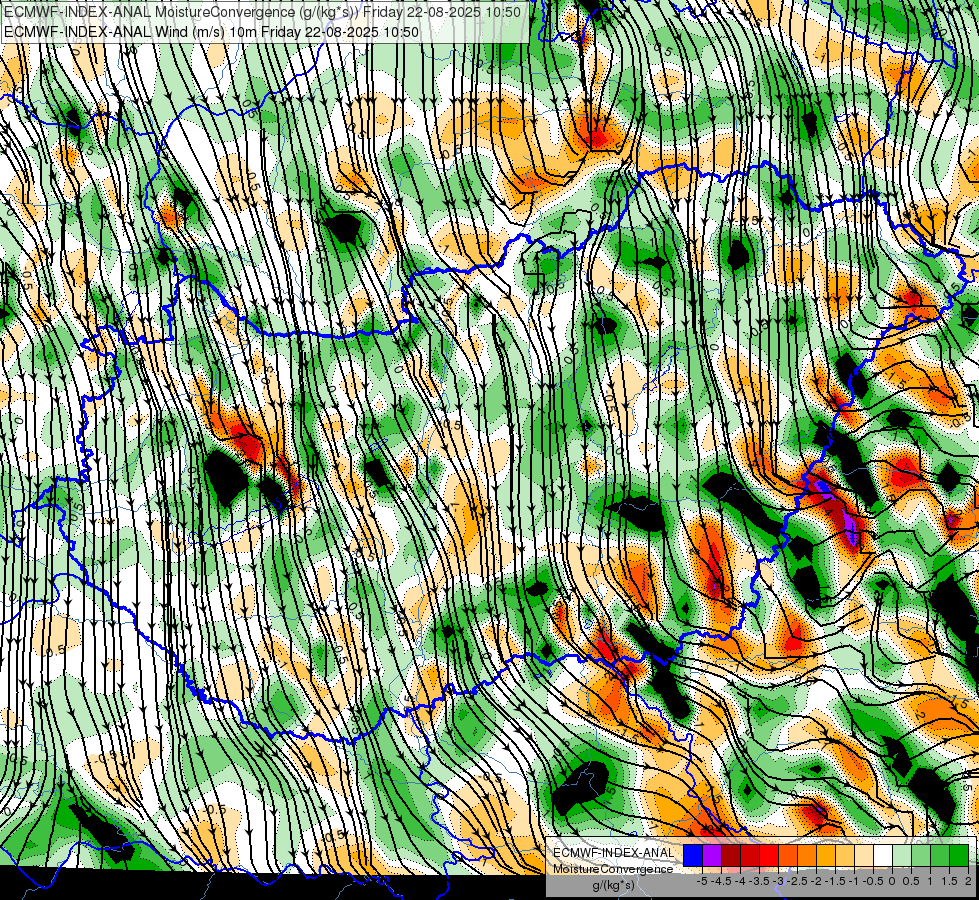Click the pale peach swatch left of -0.5

point(864,856)
